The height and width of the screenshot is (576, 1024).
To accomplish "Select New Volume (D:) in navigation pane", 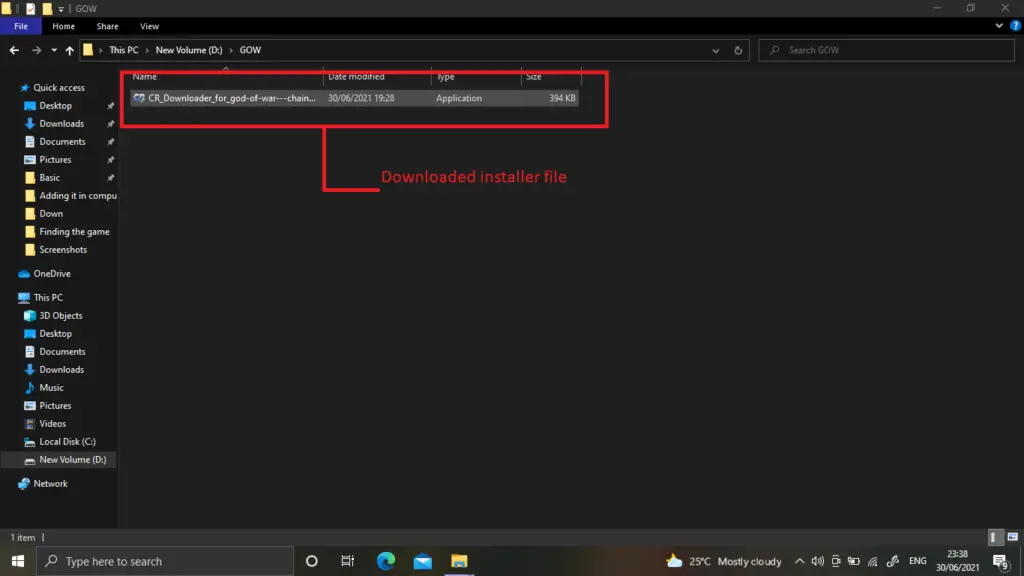I will (x=72, y=460).
